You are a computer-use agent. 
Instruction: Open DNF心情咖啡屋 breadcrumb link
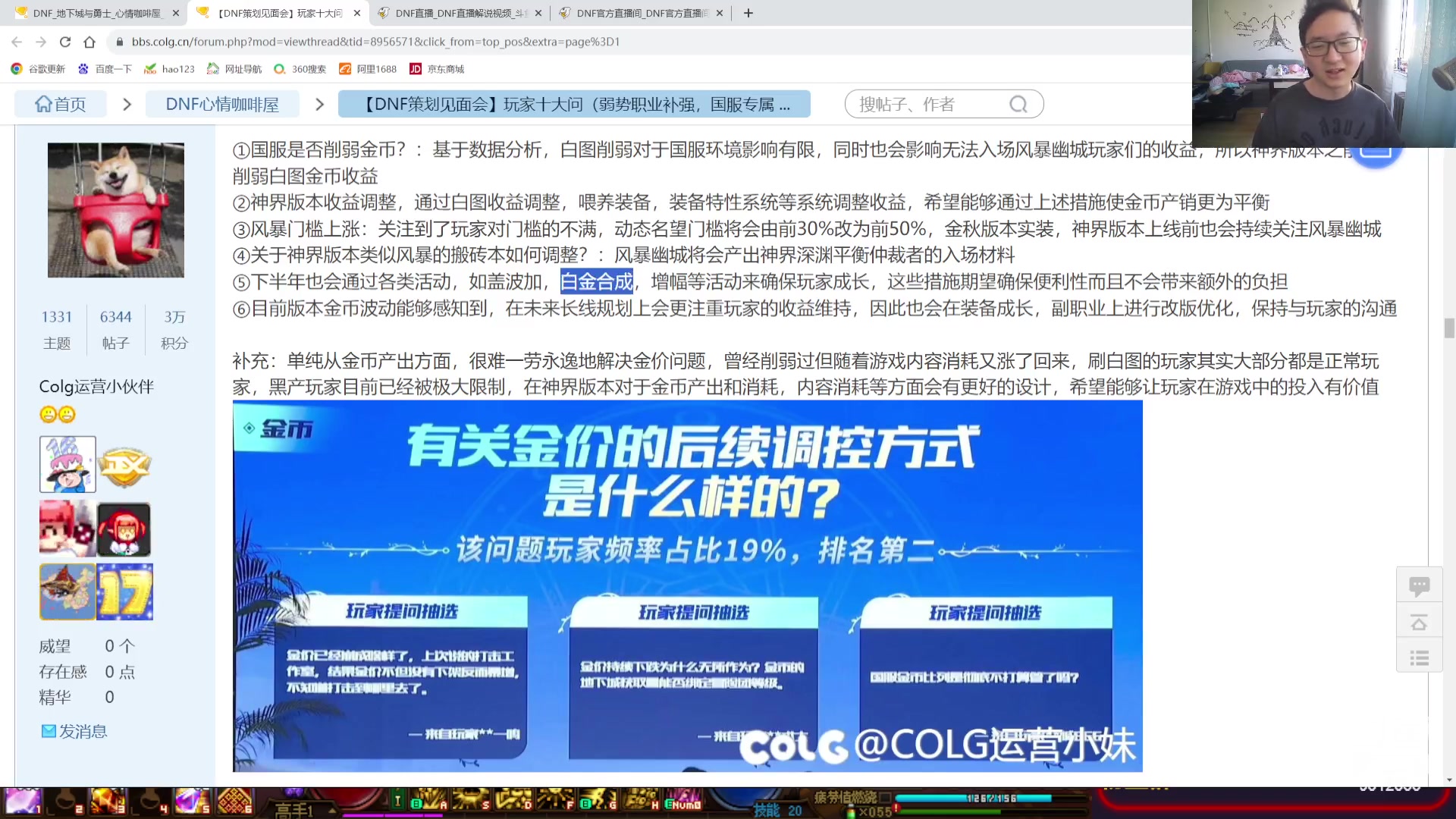coord(222,104)
